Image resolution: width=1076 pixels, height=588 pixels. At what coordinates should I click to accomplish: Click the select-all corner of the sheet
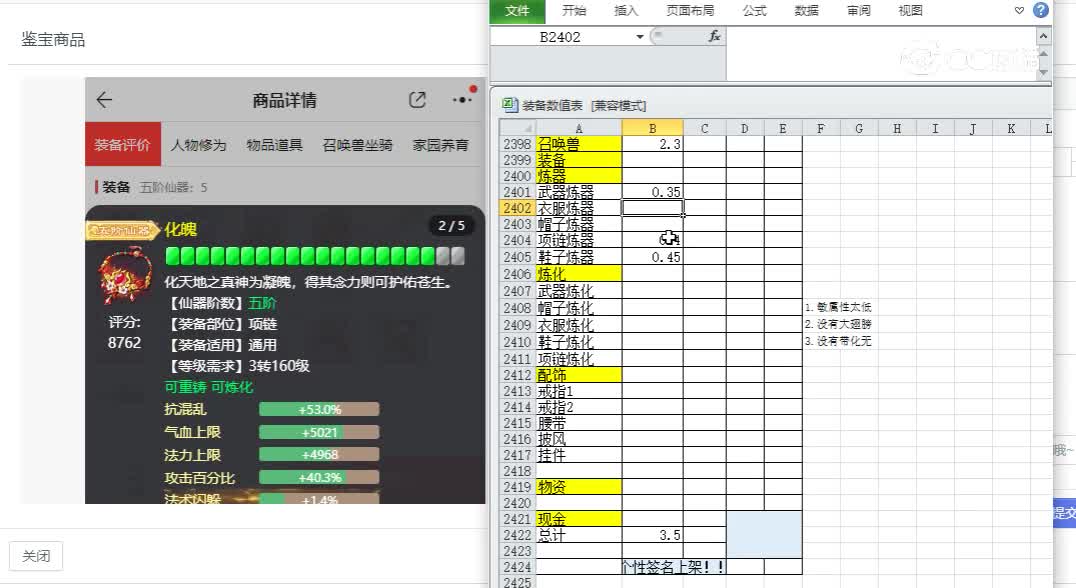[x=518, y=128]
